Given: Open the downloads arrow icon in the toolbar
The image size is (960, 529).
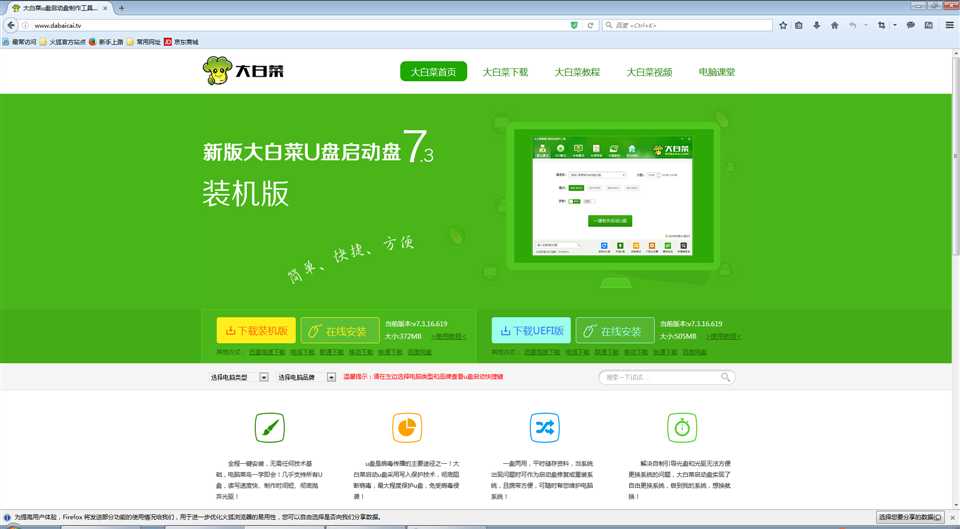Looking at the screenshot, I should pos(816,25).
